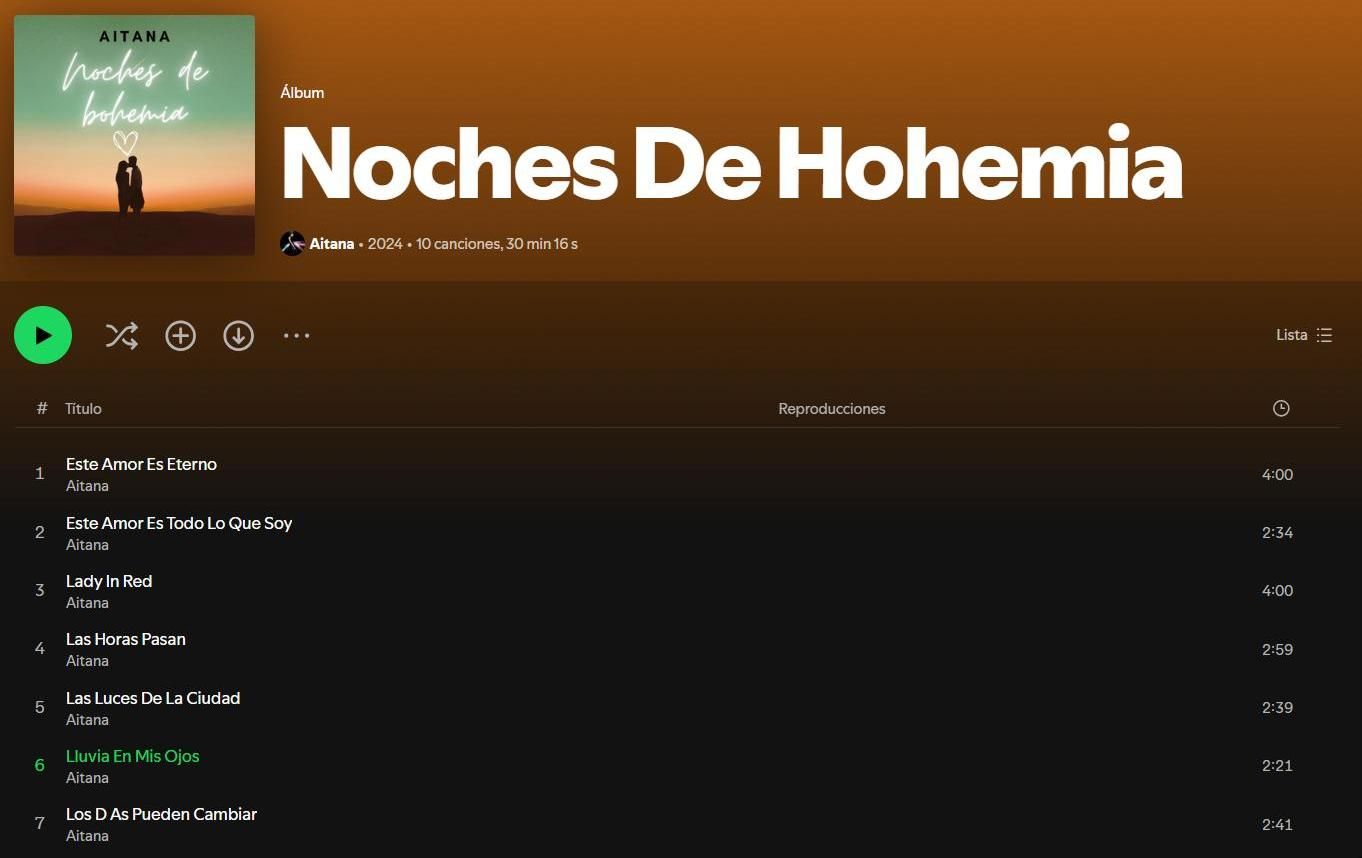This screenshot has width=1362, height=858.
Task: Click duration 2:59 of track 4
Action: pos(1277,650)
